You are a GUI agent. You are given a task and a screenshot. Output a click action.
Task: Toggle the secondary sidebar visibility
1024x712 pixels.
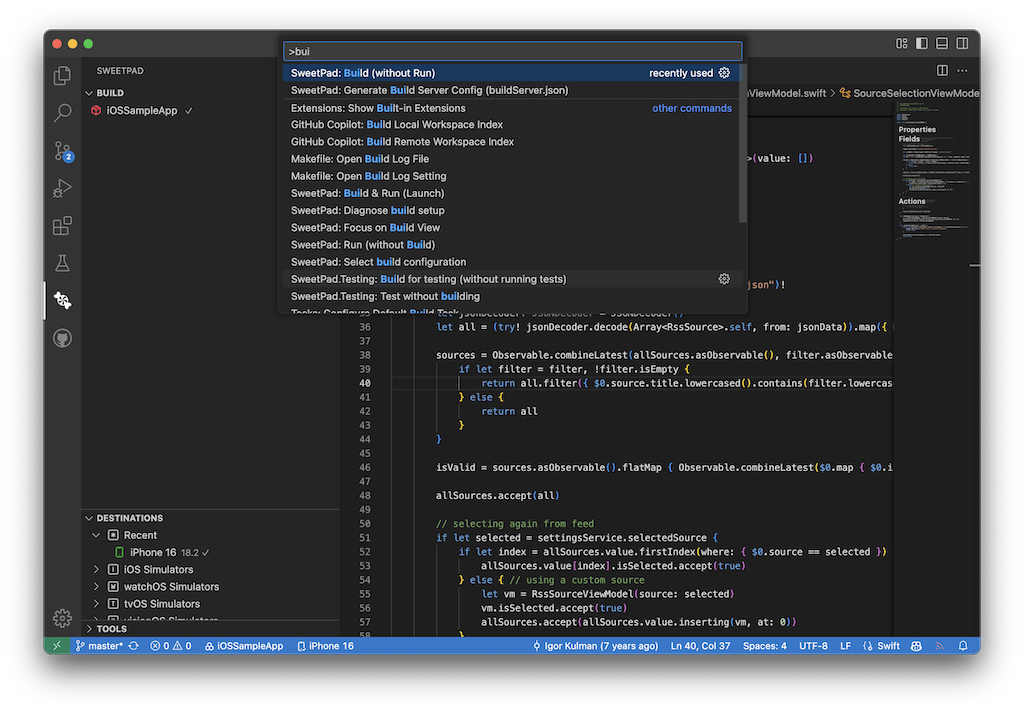(x=961, y=43)
